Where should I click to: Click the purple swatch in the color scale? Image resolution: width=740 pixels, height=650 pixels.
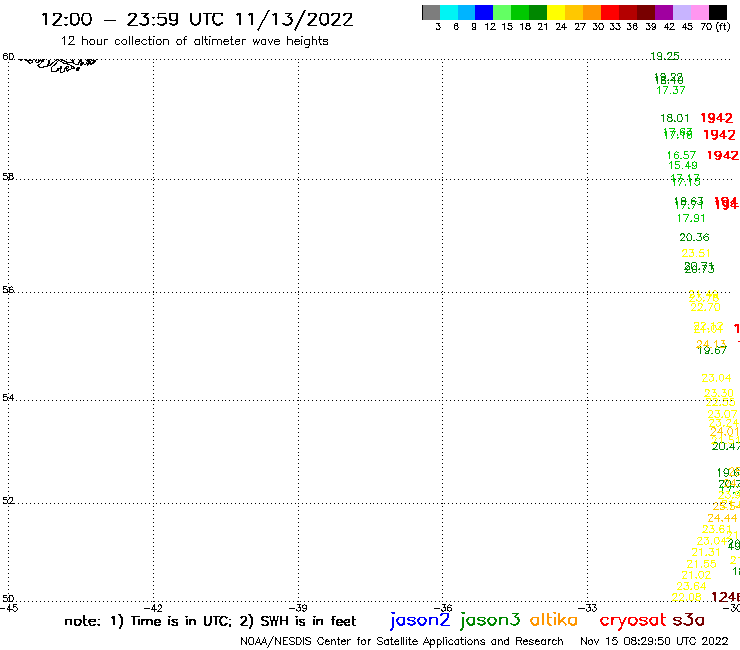664,12
